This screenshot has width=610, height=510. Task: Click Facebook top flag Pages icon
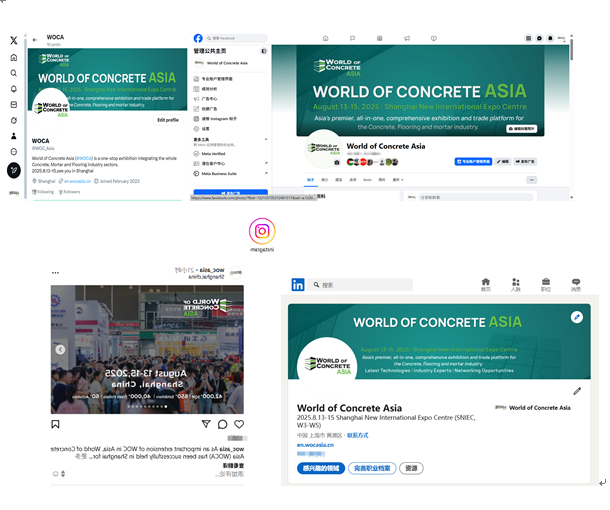pos(352,38)
